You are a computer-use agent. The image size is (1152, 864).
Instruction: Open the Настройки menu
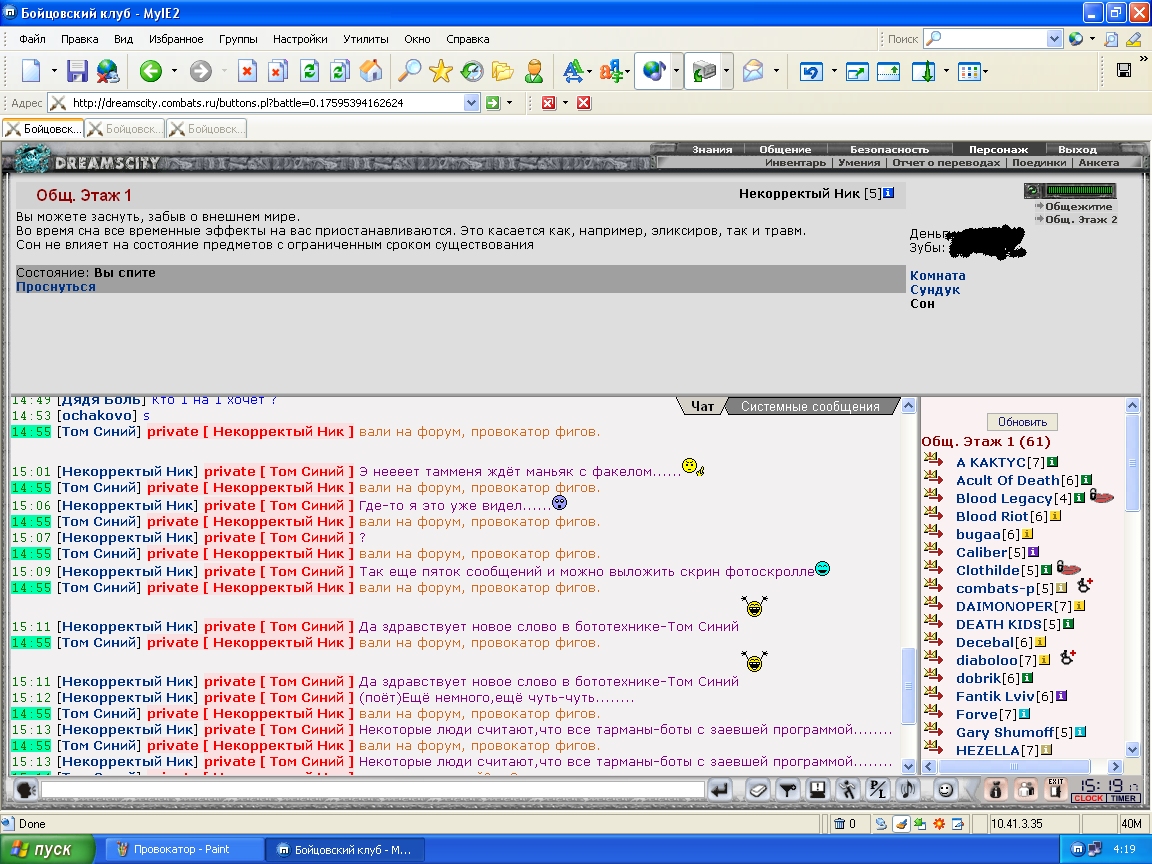(300, 39)
